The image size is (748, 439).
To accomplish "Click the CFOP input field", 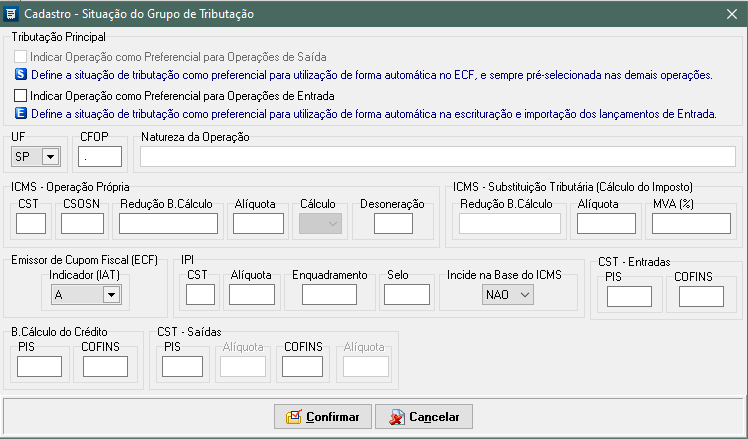I will [x=99, y=156].
